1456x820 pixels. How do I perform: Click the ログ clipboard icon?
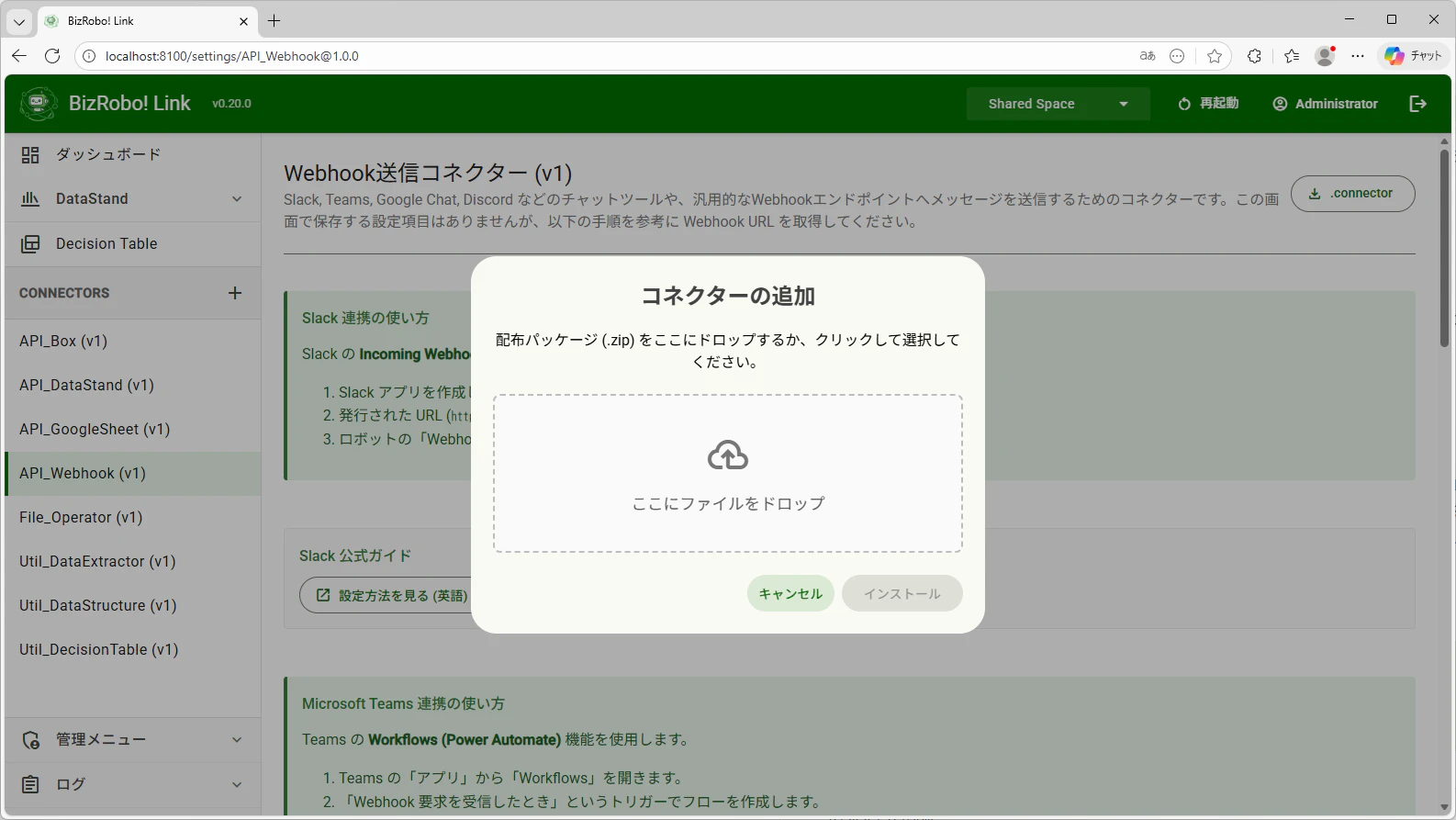click(30, 785)
